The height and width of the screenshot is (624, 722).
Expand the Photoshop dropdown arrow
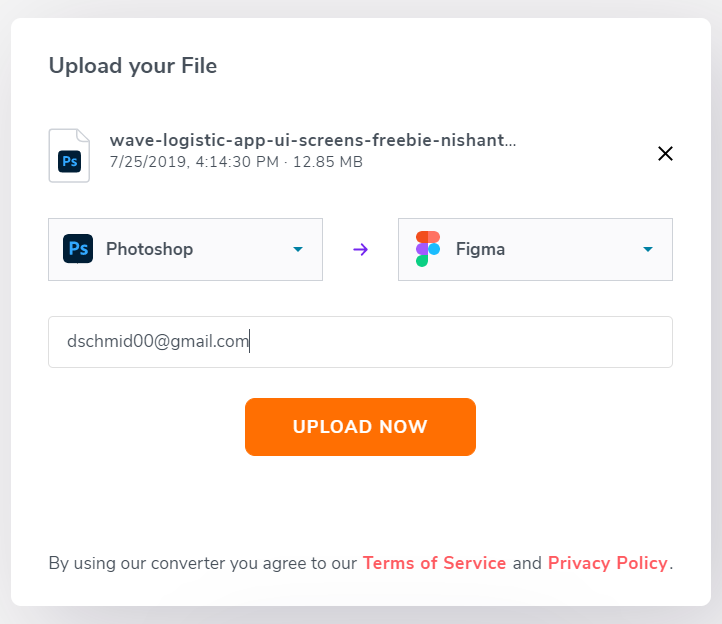pyautogui.click(x=298, y=249)
